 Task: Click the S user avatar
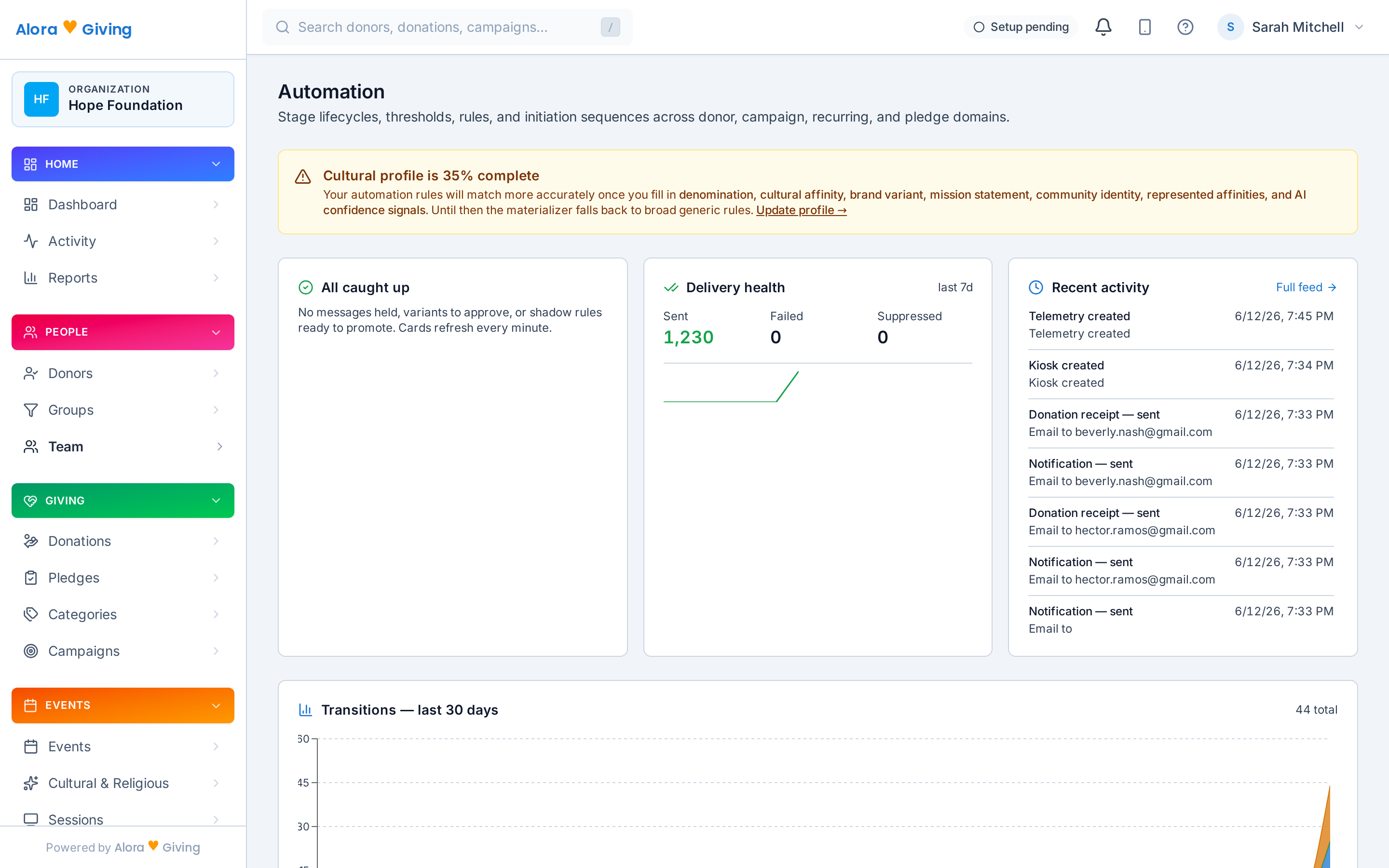tap(1230, 27)
